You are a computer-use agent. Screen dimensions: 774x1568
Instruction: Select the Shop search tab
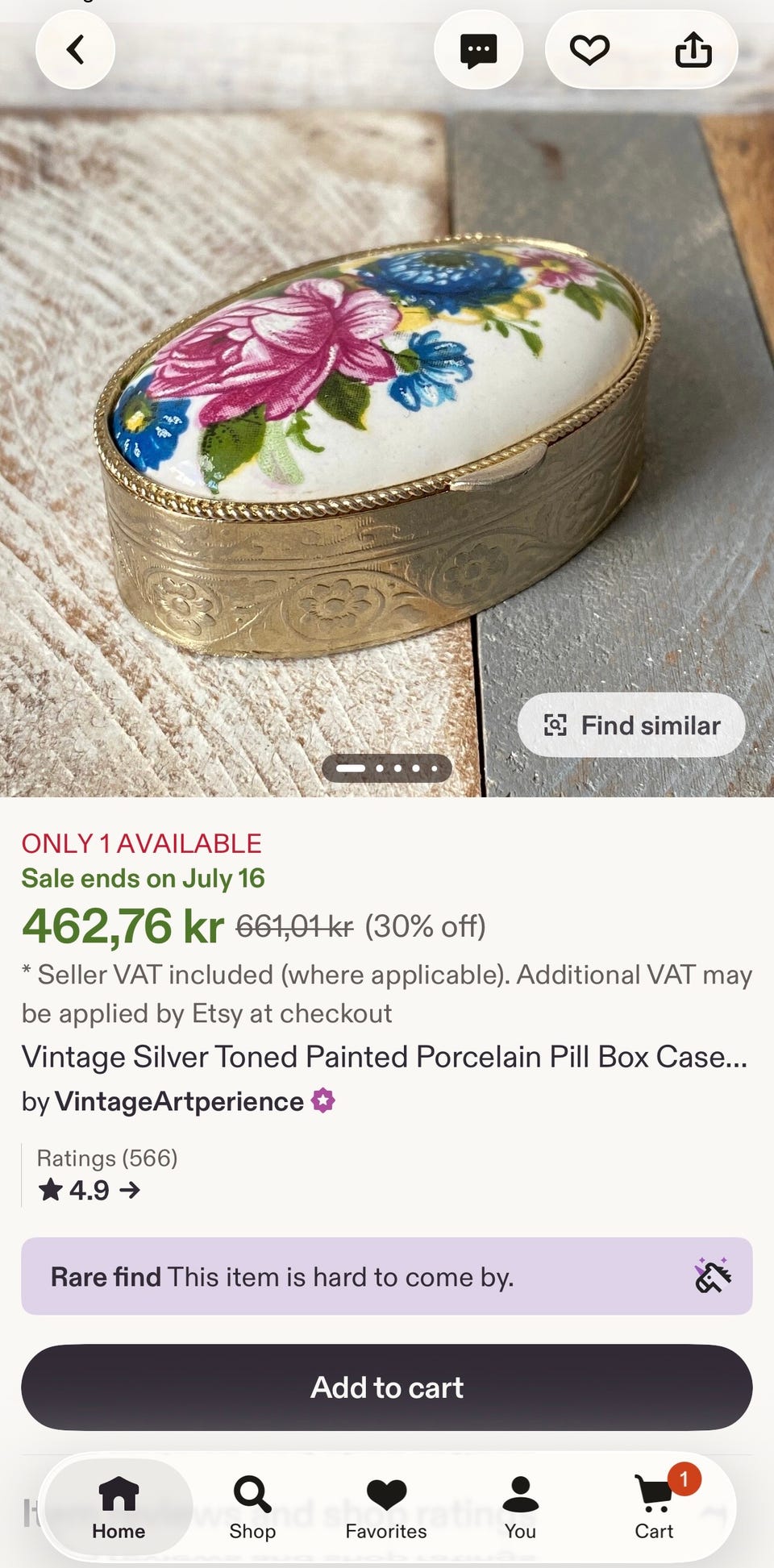click(x=252, y=1508)
